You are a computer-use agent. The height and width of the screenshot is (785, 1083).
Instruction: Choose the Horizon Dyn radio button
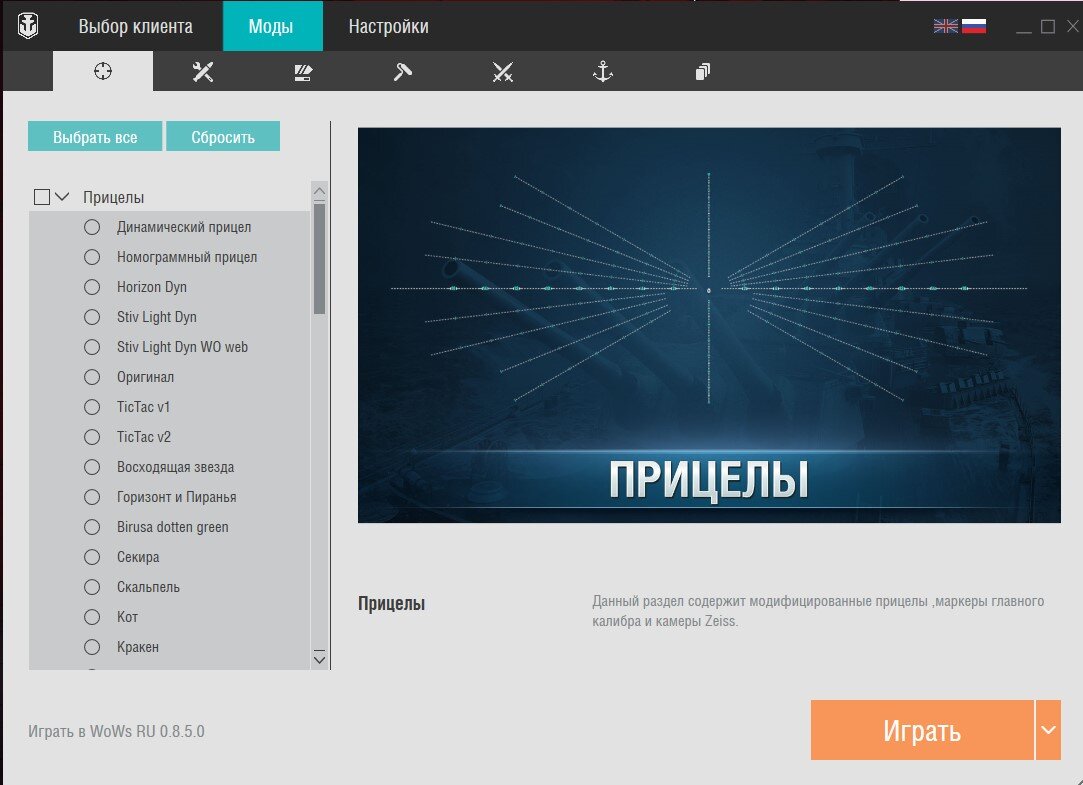pos(92,287)
